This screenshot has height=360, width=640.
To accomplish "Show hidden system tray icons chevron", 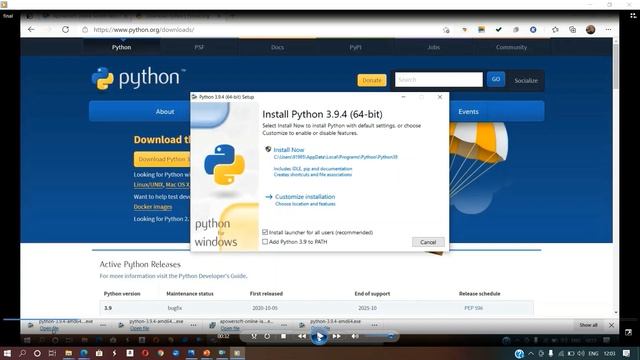I will coord(531,353).
